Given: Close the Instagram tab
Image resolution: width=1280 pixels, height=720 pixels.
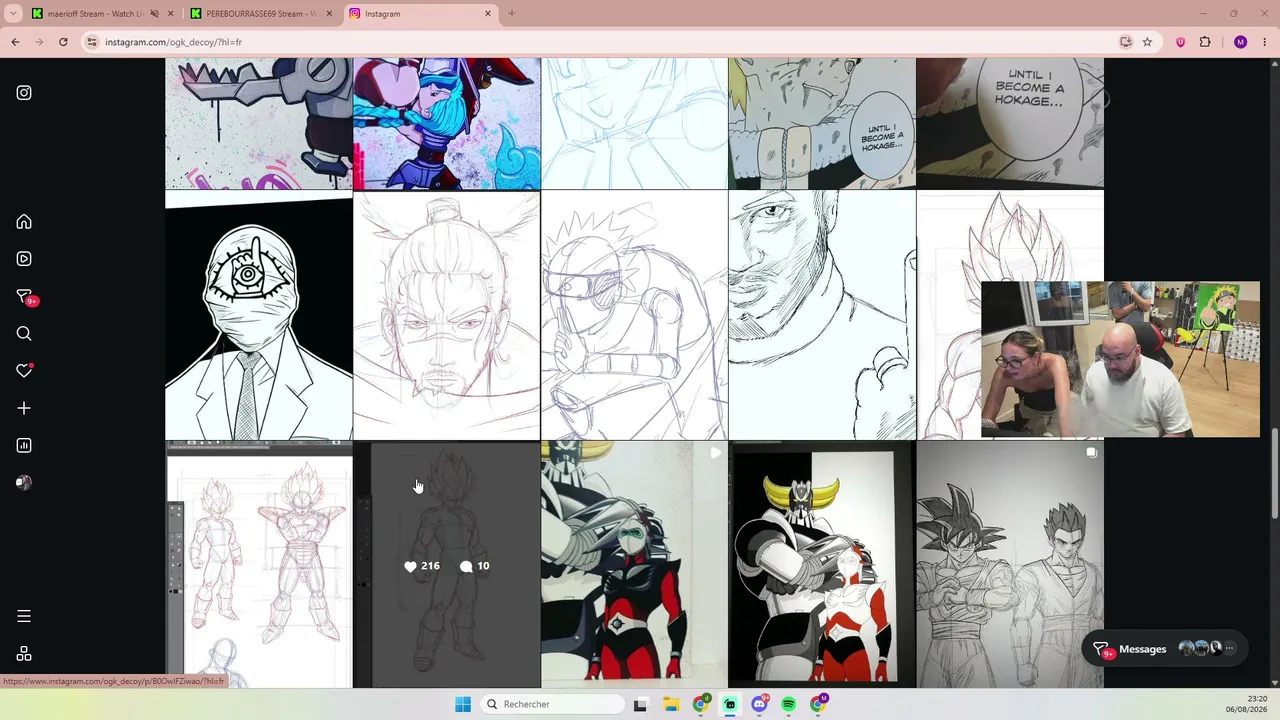Looking at the screenshot, I should pos(488,14).
